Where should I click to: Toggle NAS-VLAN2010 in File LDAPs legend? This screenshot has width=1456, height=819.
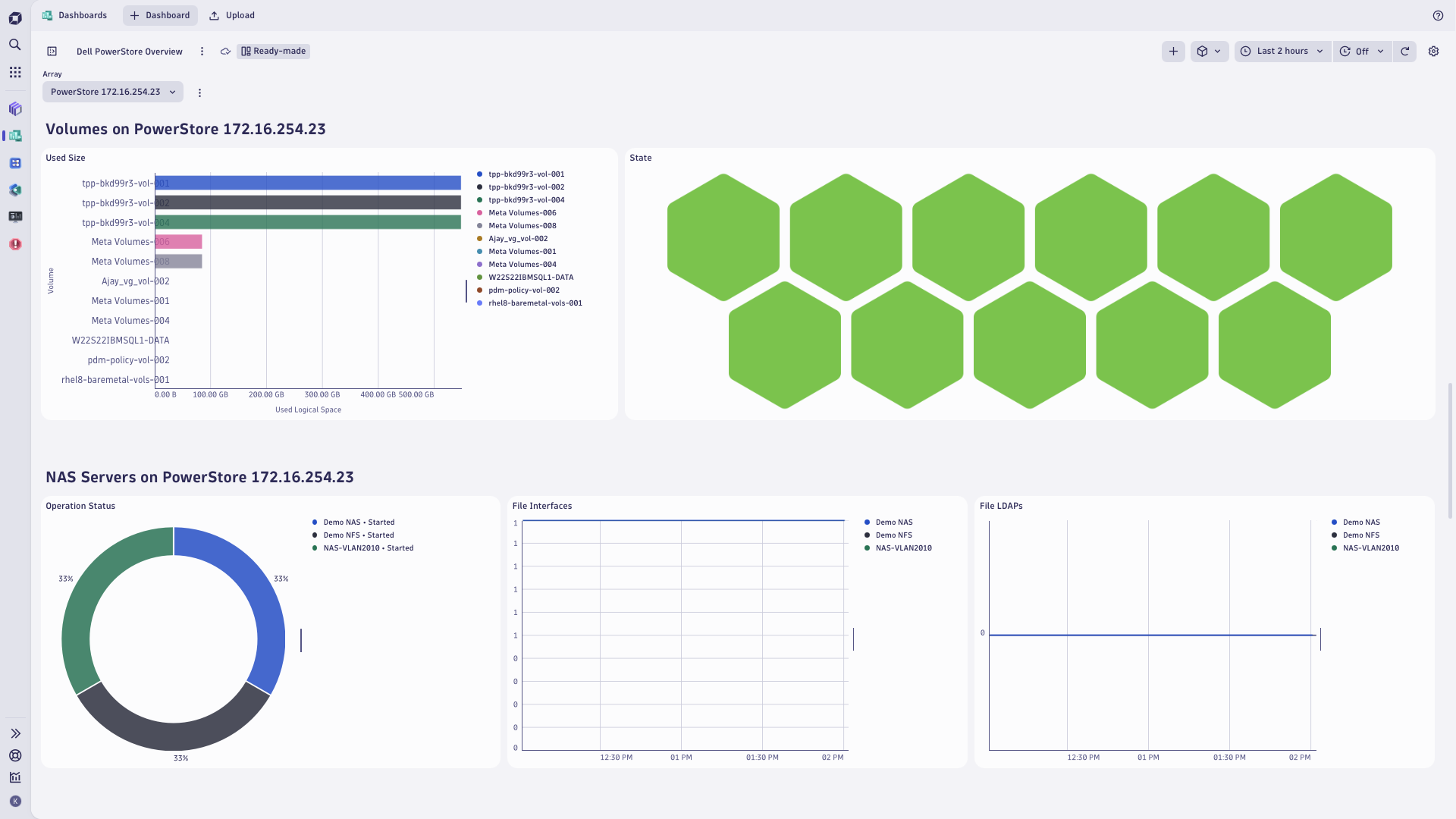coord(1366,548)
